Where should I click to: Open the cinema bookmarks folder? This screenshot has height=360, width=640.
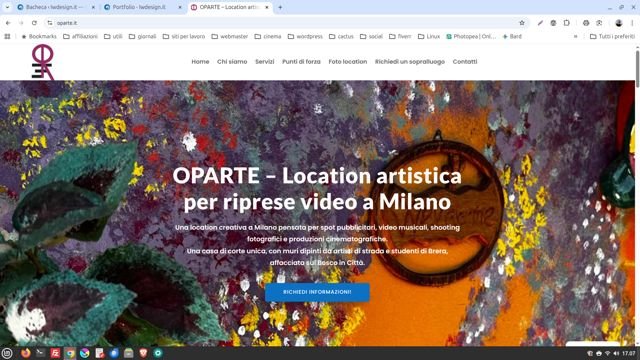(268, 36)
